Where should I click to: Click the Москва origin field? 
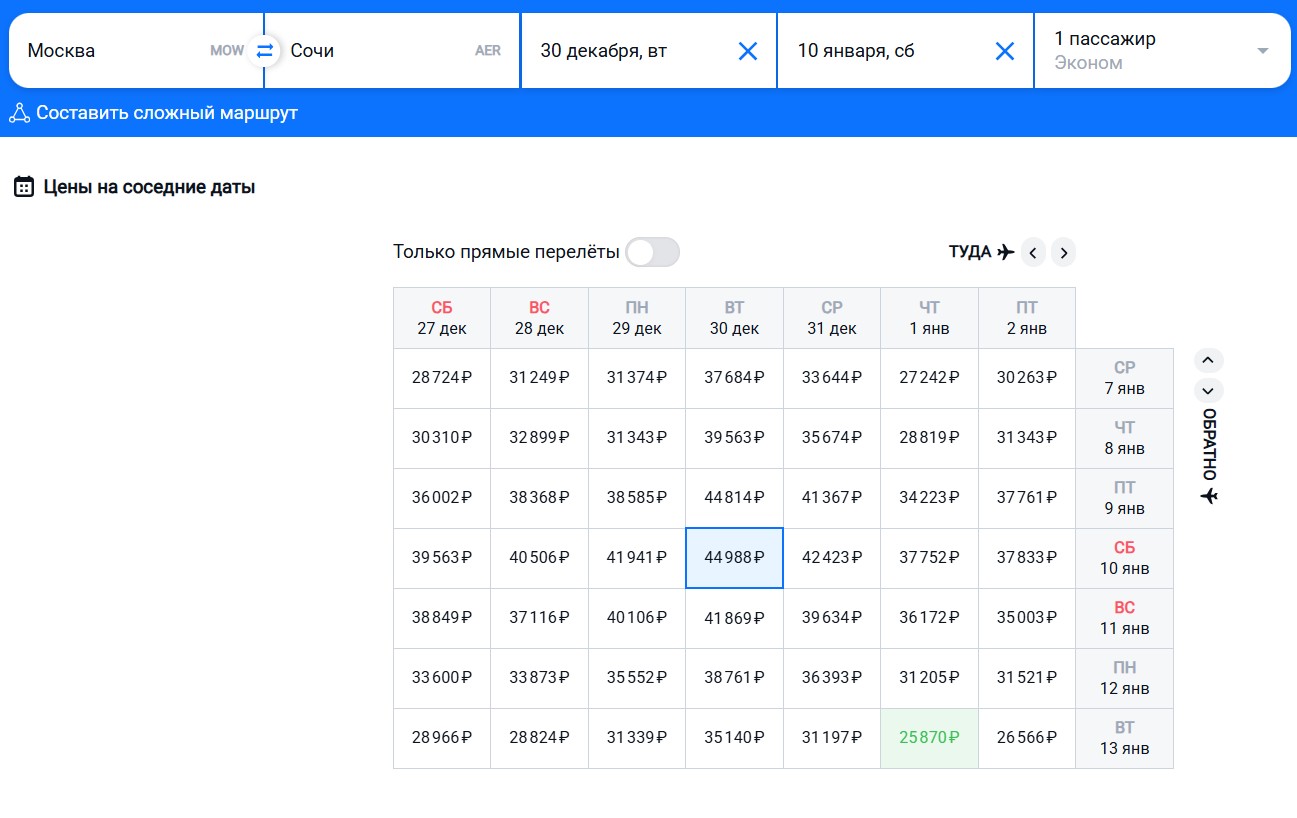[110, 51]
